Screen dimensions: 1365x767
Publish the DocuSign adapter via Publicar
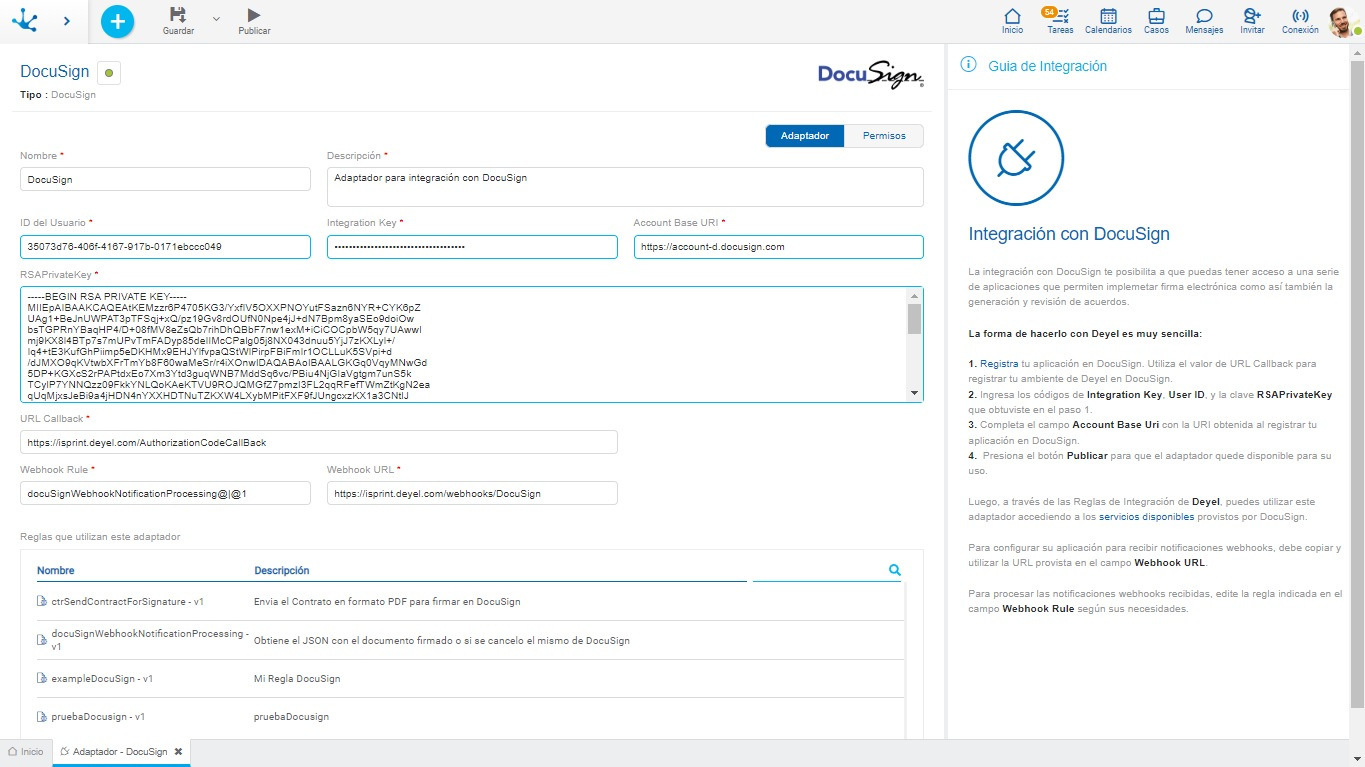tap(253, 20)
